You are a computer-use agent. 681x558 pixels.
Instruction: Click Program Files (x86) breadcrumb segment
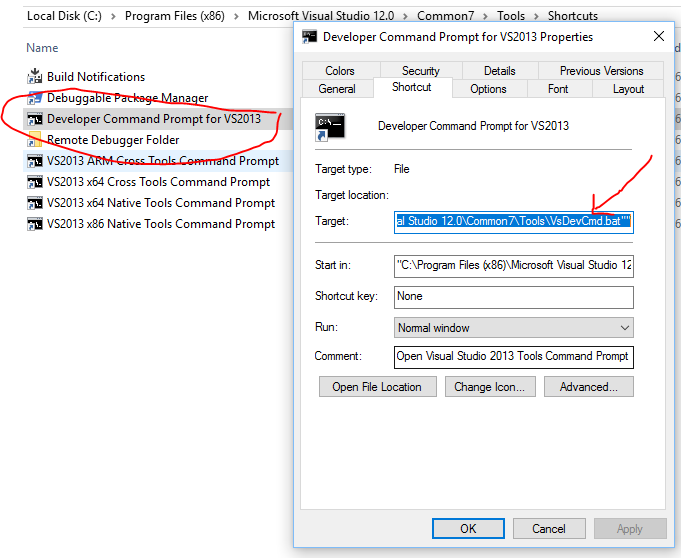pos(175,16)
